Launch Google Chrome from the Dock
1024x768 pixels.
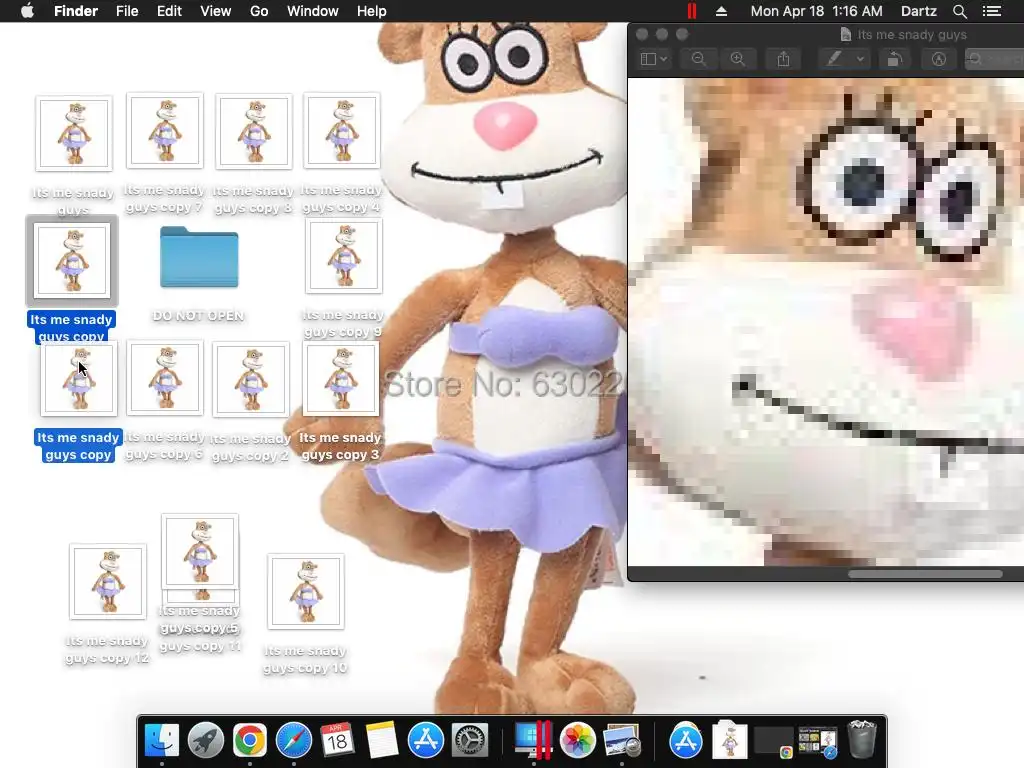pyautogui.click(x=249, y=741)
